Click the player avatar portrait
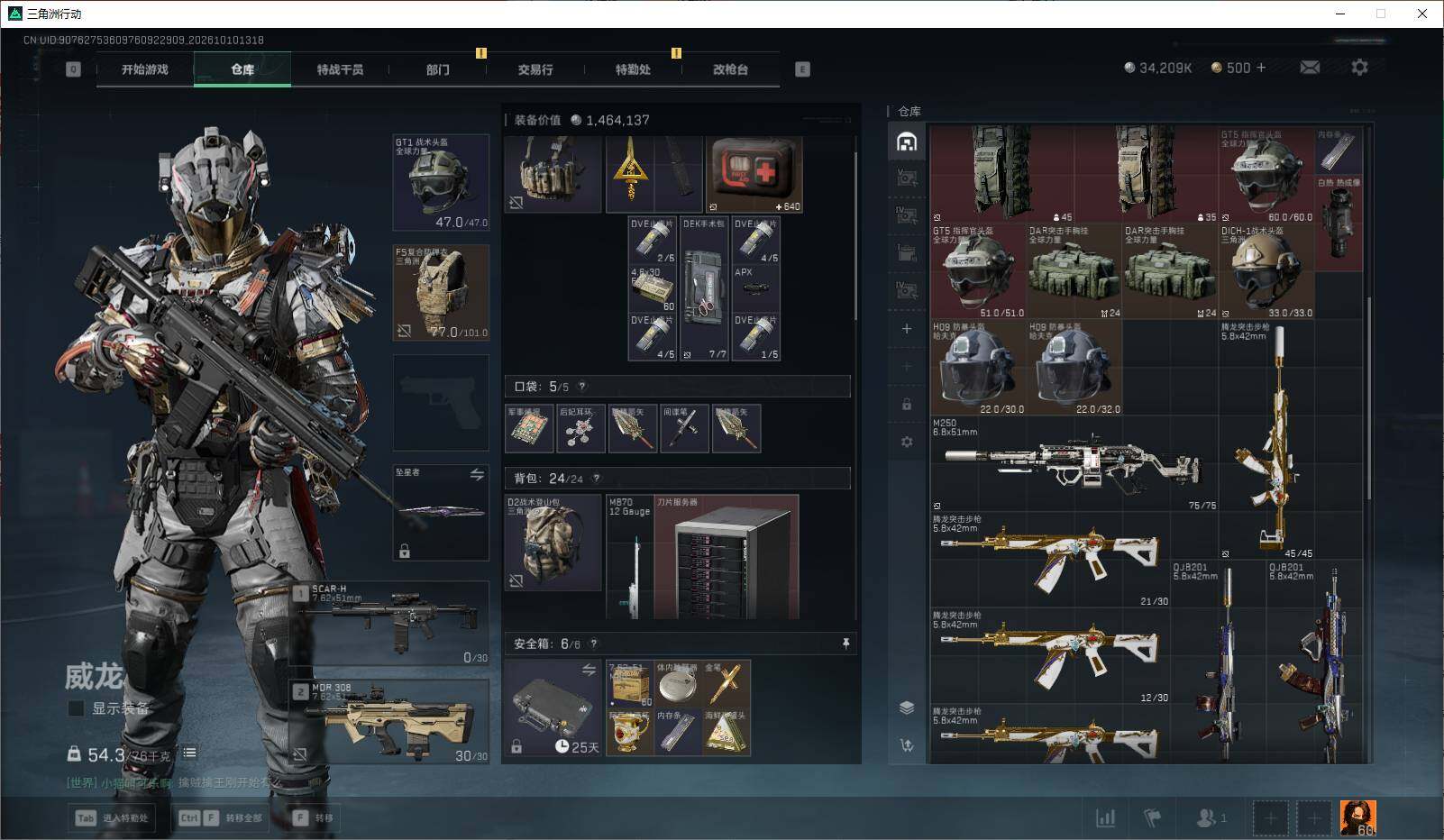1444x840 pixels. point(1358,817)
